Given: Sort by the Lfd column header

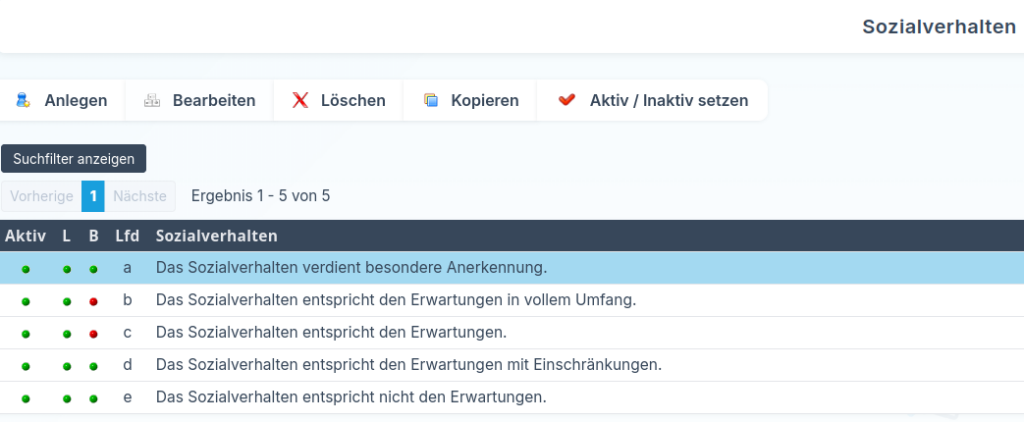Looking at the screenshot, I should click(x=127, y=236).
